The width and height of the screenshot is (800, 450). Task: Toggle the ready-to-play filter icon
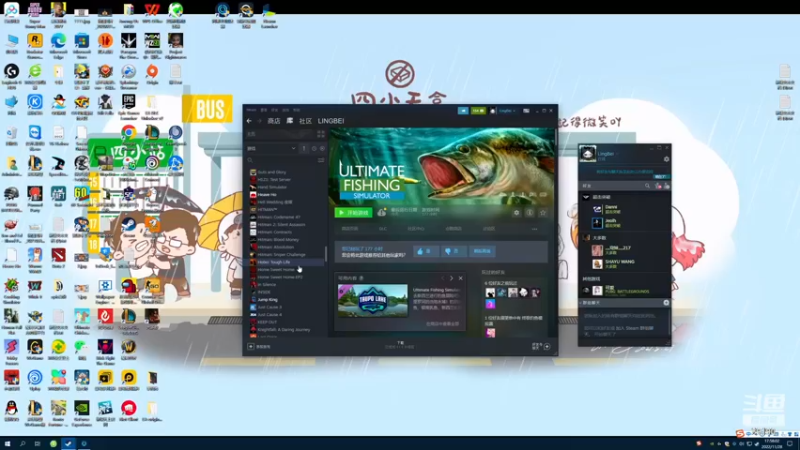point(322,148)
